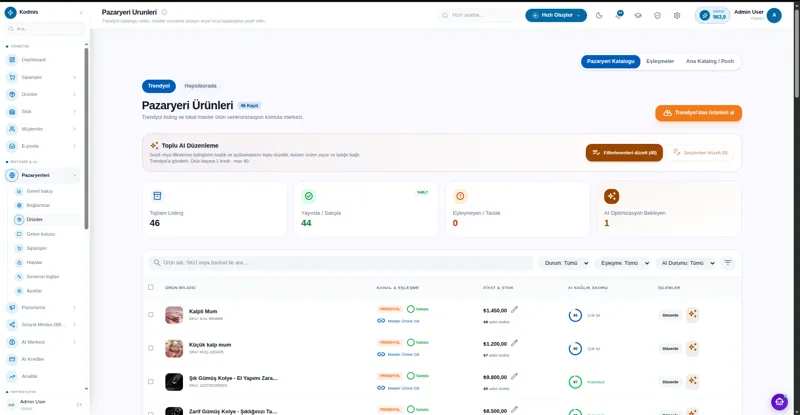Screen dimensions: 800x415
Task: Click the sidebar logout icon beside Admin User
Action: (79, 404)
